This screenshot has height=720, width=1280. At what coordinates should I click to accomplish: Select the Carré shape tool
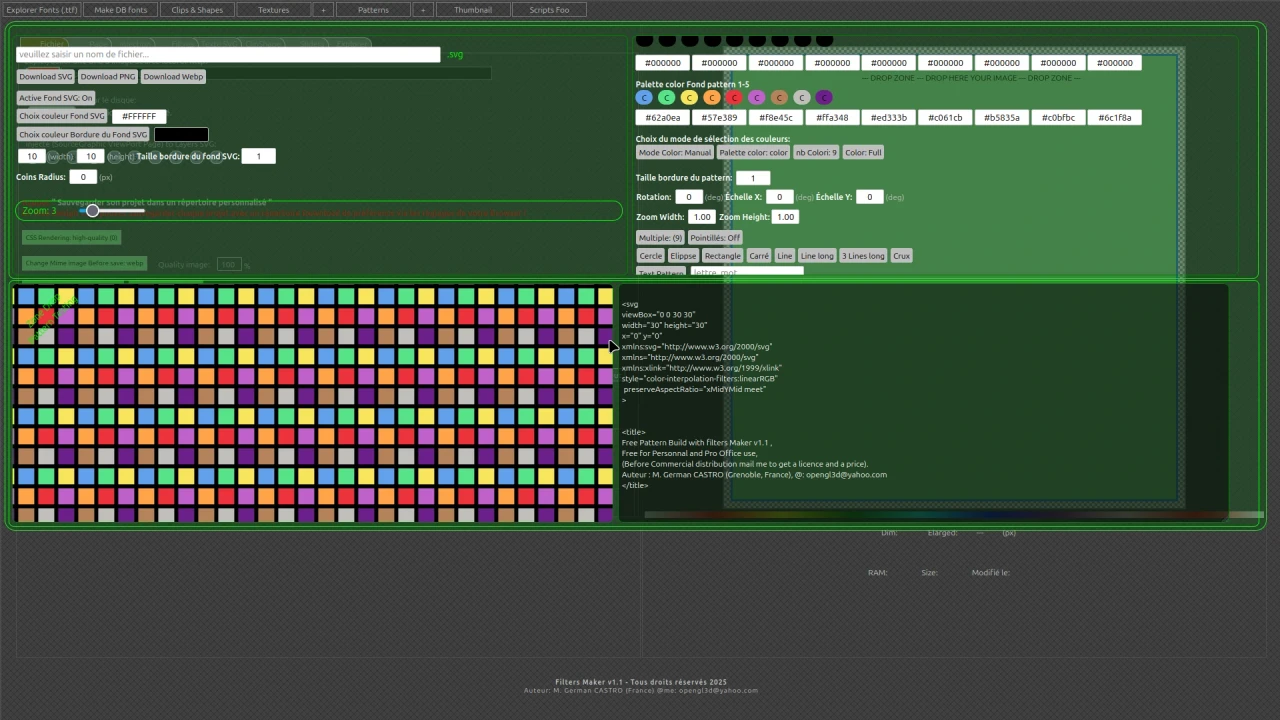(x=758, y=255)
